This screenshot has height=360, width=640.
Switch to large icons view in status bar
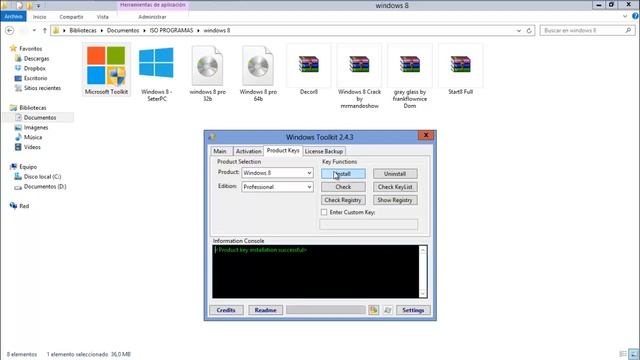[634, 354]
